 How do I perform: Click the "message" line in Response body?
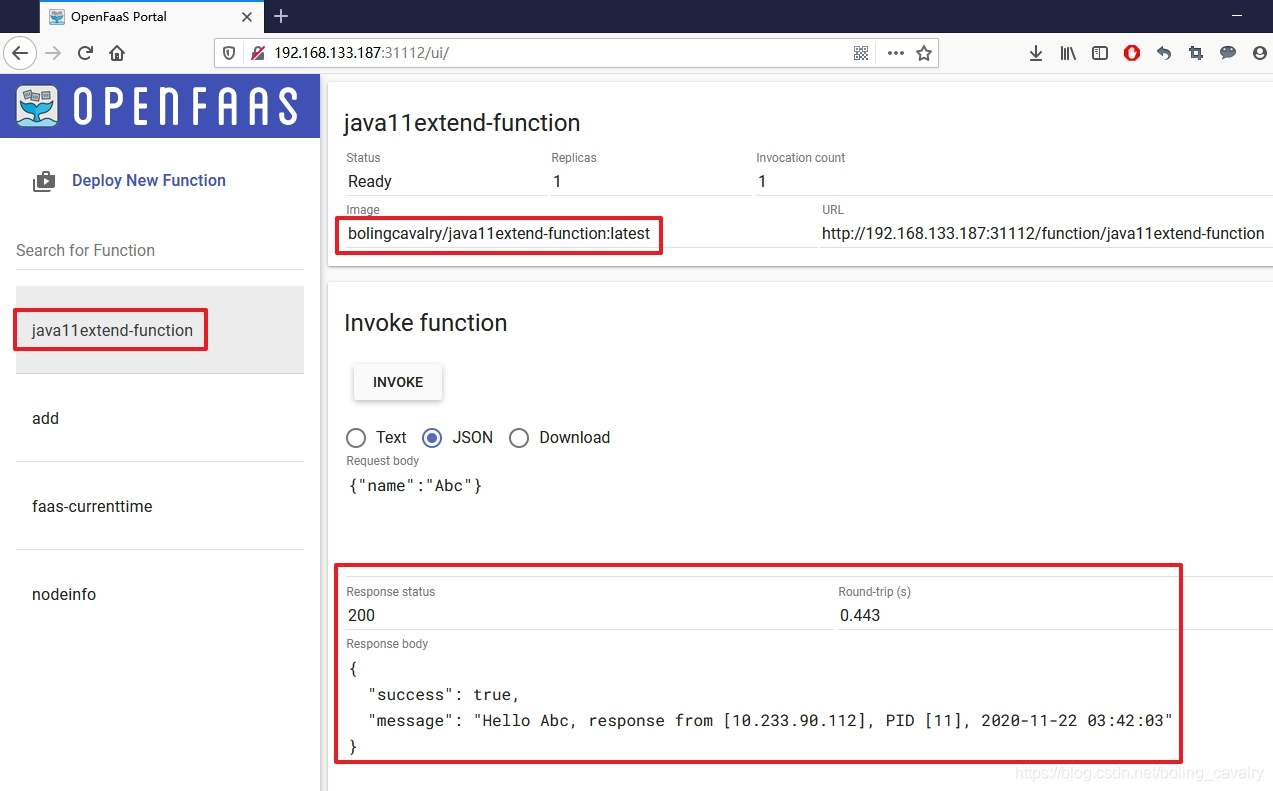[770, 721]
